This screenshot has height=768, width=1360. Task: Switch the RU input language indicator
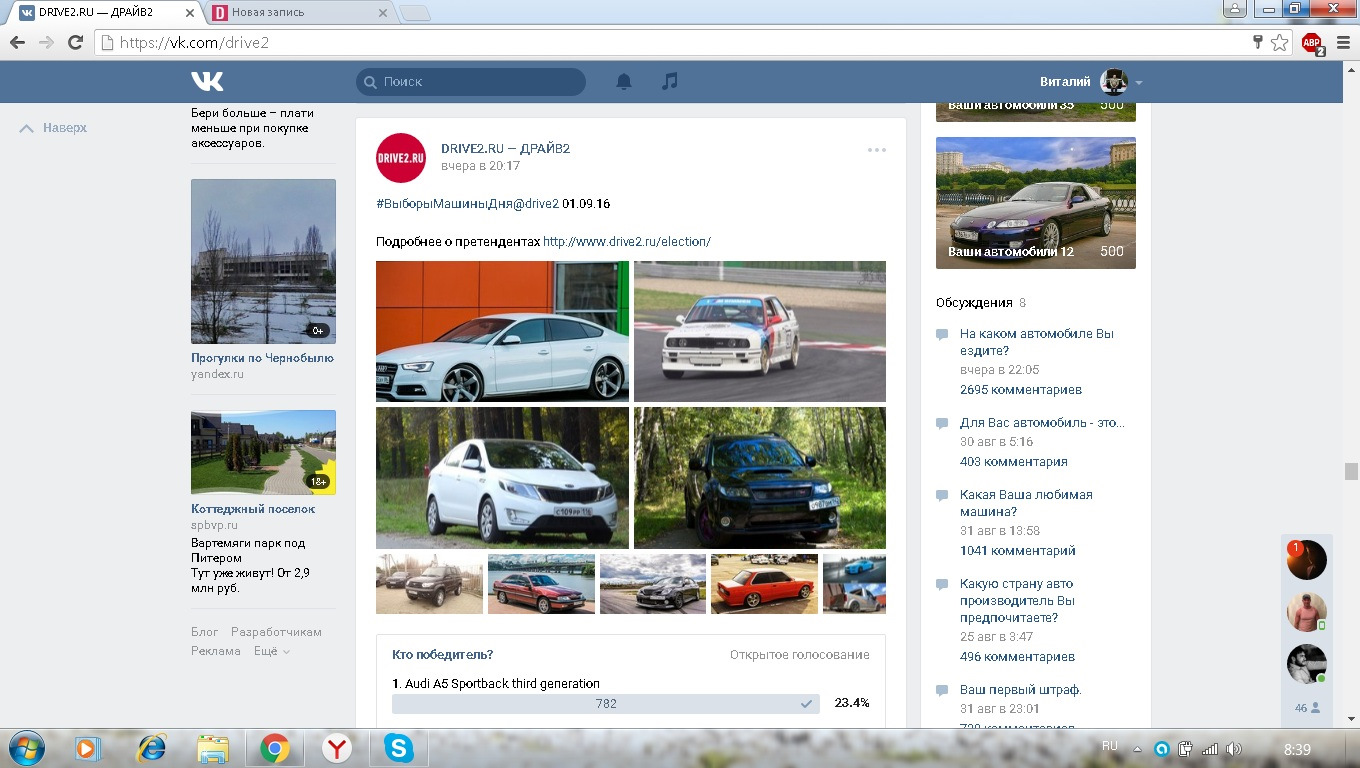(1109, 746)
